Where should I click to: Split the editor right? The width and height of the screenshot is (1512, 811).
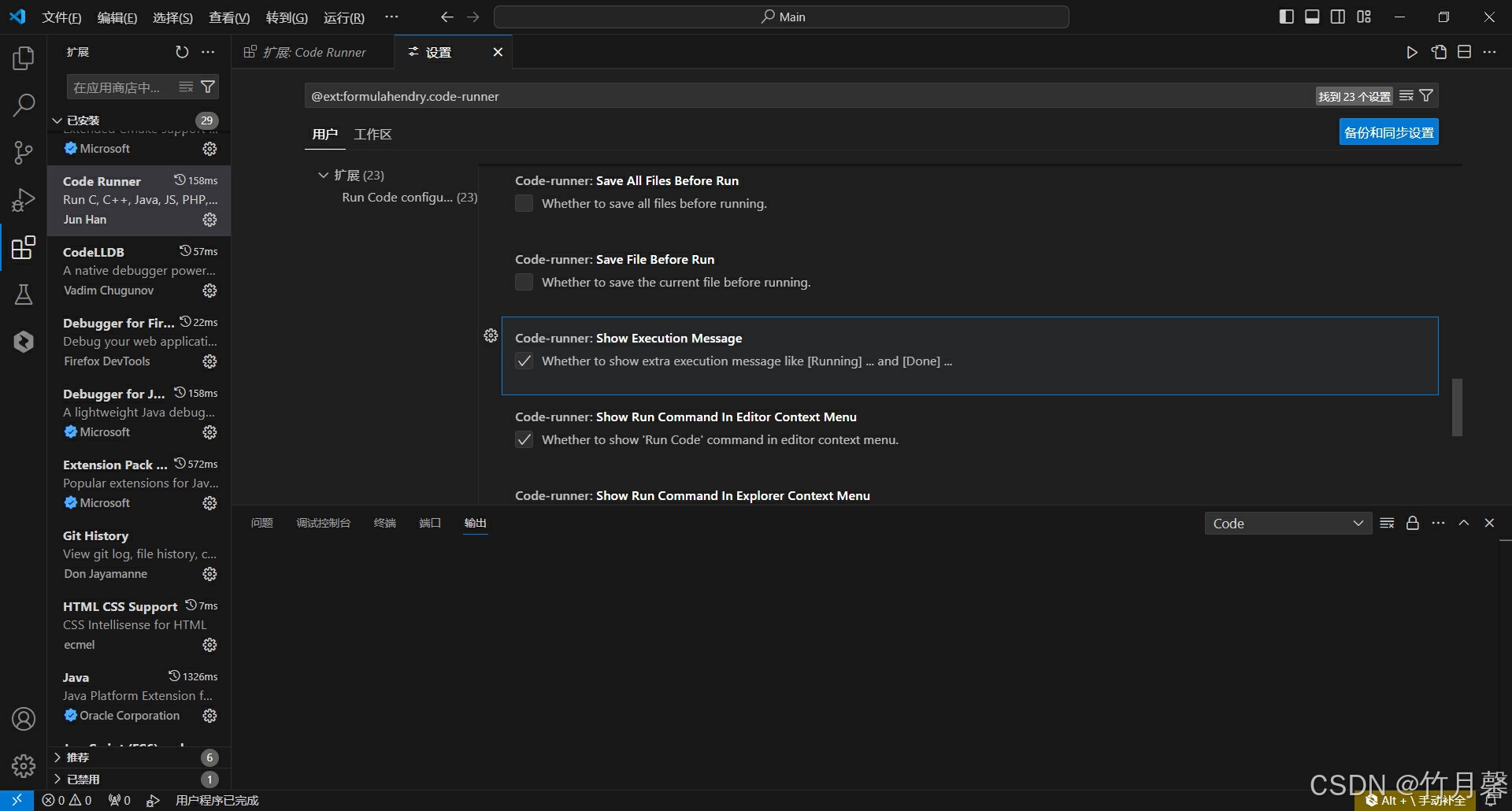pyautogui.click(x=1464, y=52)
